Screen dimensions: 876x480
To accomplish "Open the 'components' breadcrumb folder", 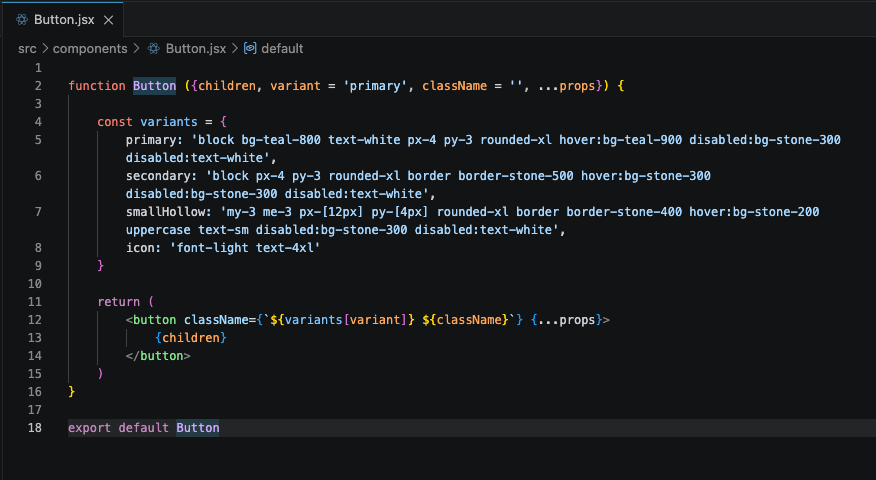I will [90, 49].
